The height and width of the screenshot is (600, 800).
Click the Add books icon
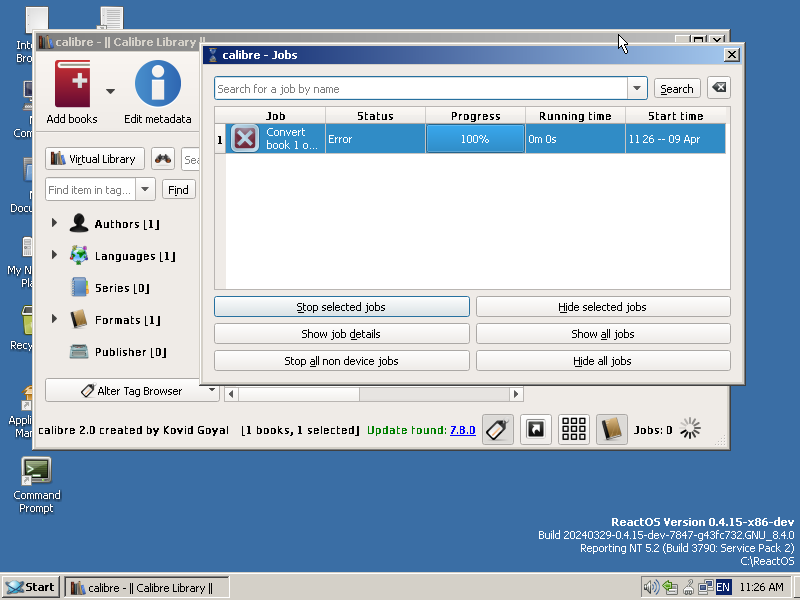[x=72, y=85]
